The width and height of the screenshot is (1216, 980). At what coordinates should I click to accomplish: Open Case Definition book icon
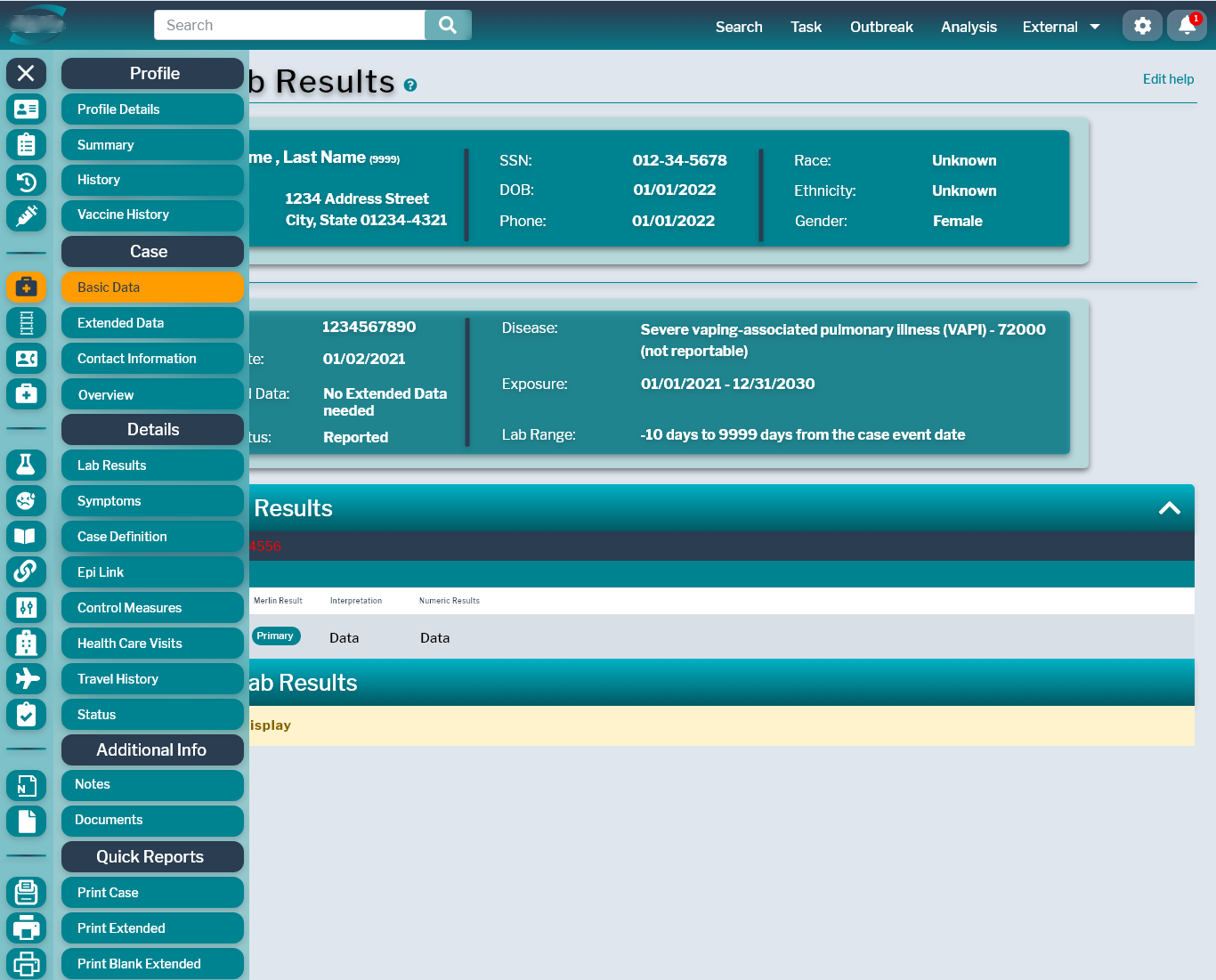26,536
